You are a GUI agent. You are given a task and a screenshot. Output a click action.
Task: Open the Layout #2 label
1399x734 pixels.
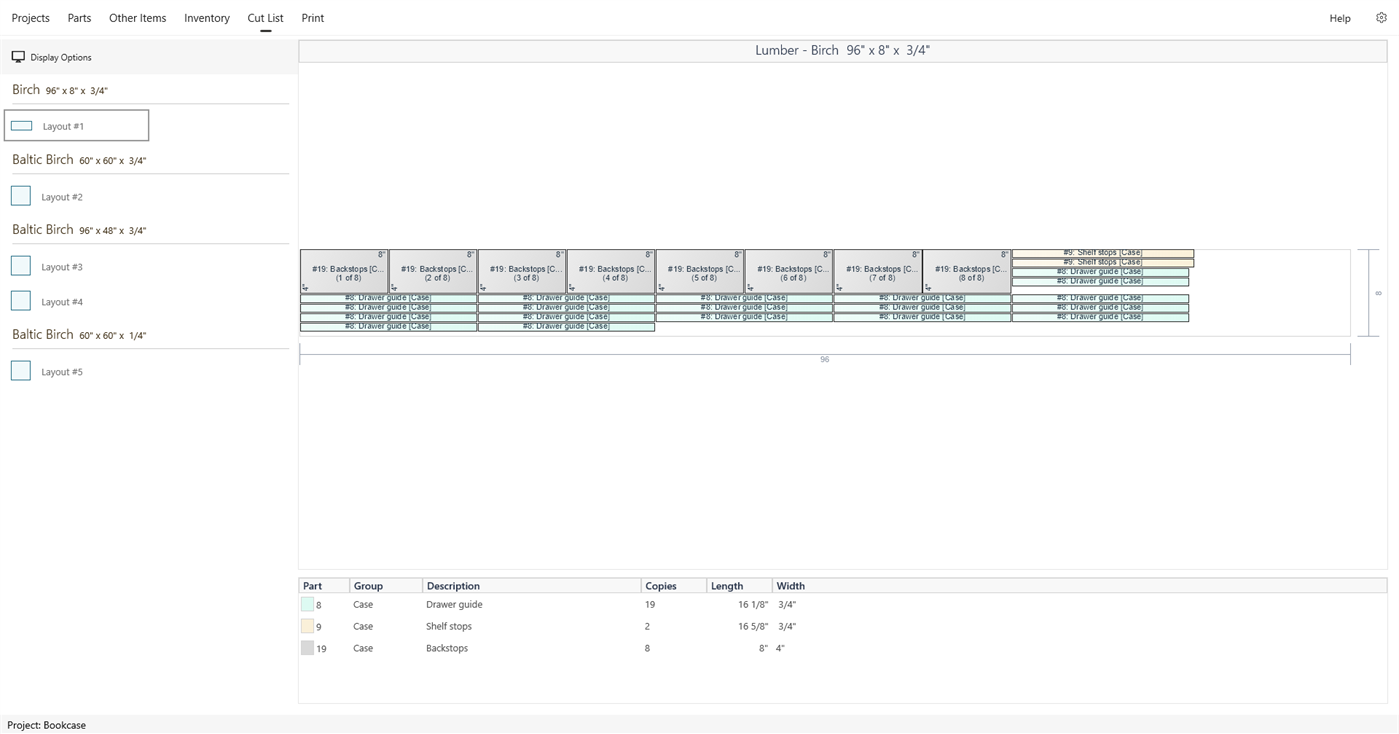click(62, 197)
